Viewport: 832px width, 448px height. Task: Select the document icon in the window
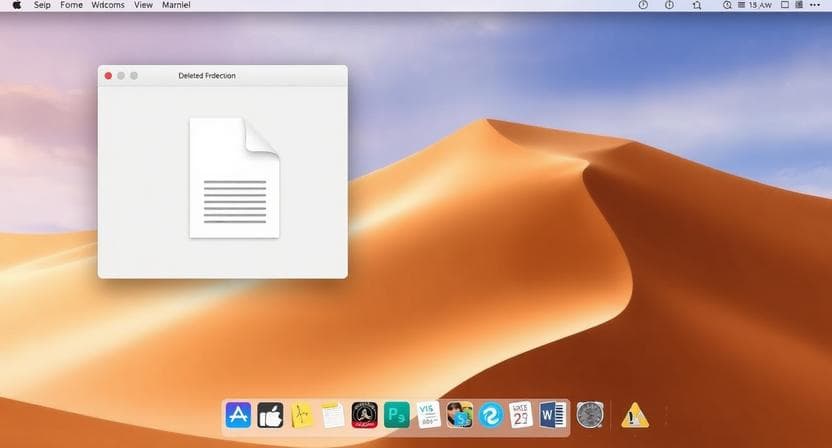pyautogui.click(x=235, y=178)
